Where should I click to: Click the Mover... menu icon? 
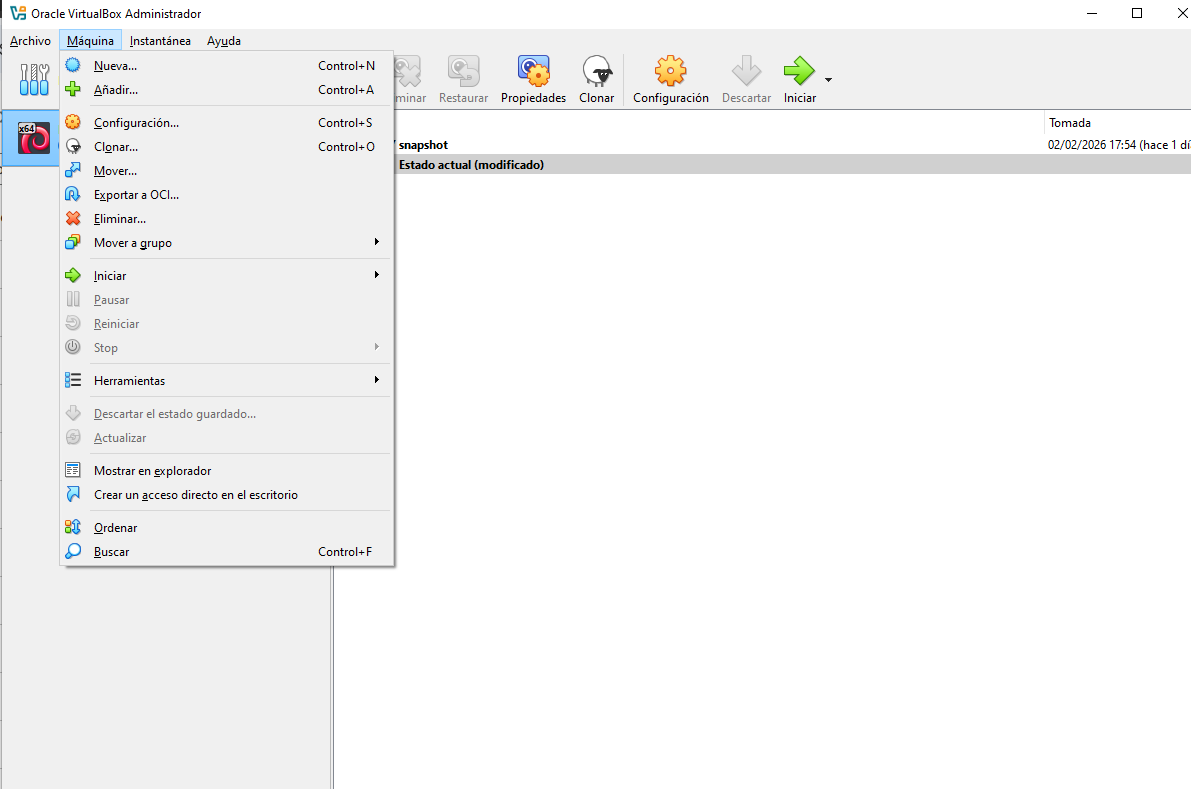(x=73, y=170)
